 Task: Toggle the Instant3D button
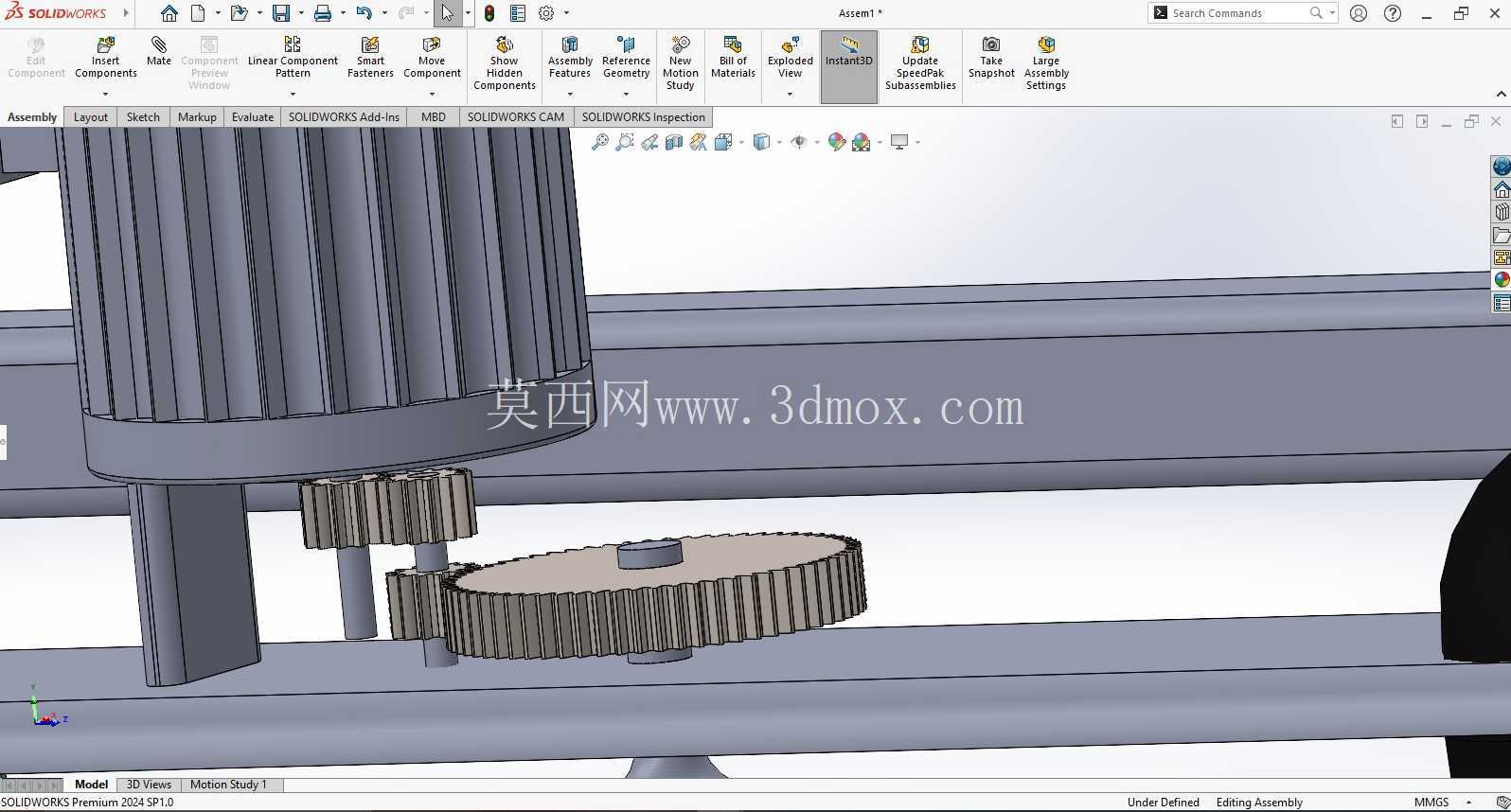849,66
